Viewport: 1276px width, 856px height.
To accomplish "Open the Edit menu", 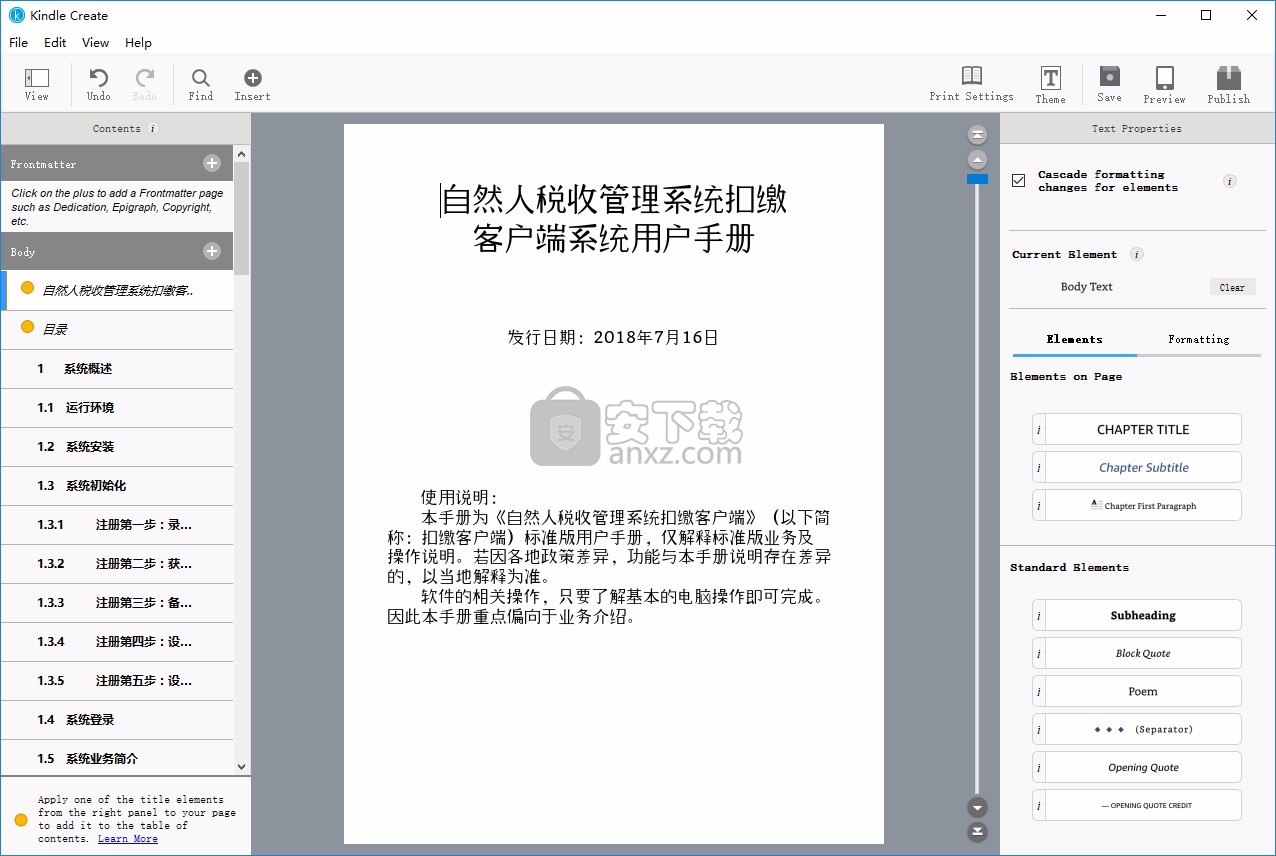I will click(55, 42).
